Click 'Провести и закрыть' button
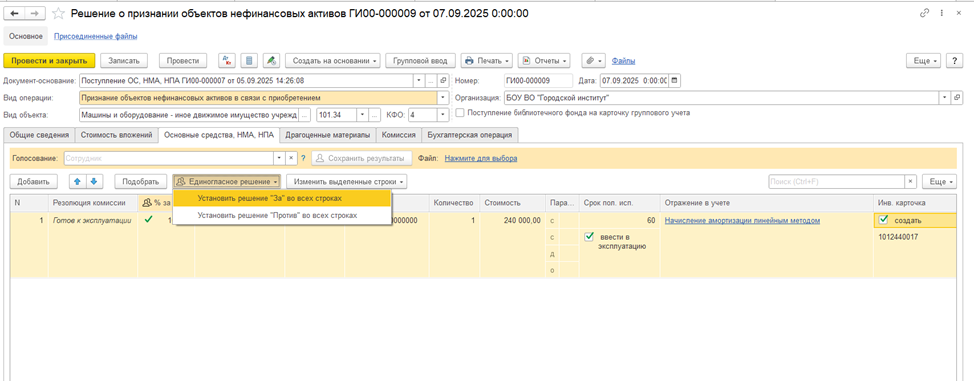Image resolution: width=974 pixels, height=381 pixels. click(50, 61)
